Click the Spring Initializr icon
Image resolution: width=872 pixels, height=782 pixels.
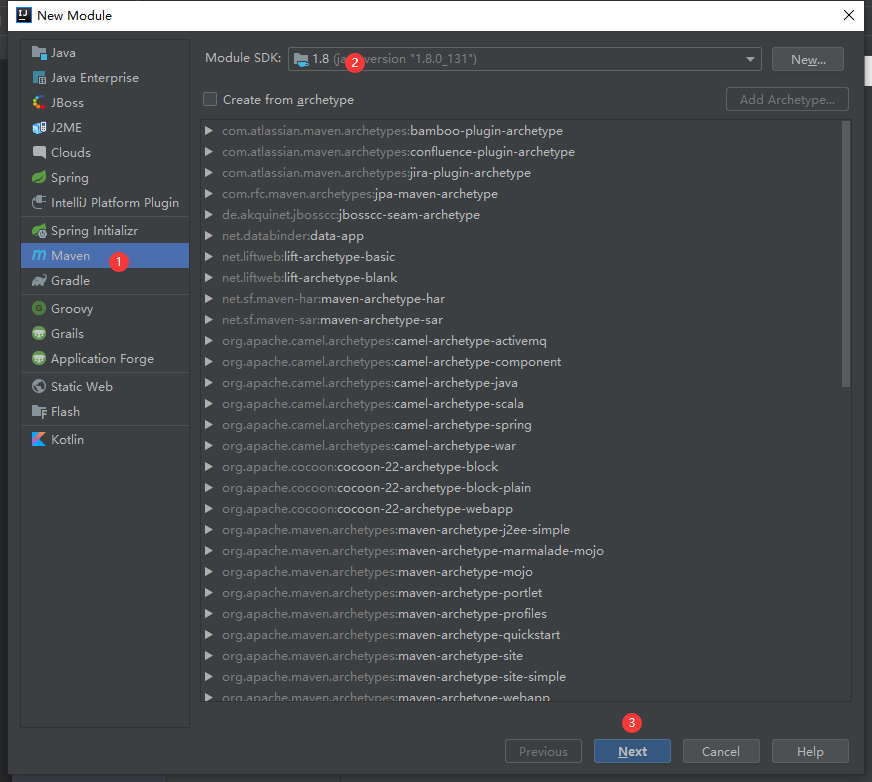click(x=39, y=231)
